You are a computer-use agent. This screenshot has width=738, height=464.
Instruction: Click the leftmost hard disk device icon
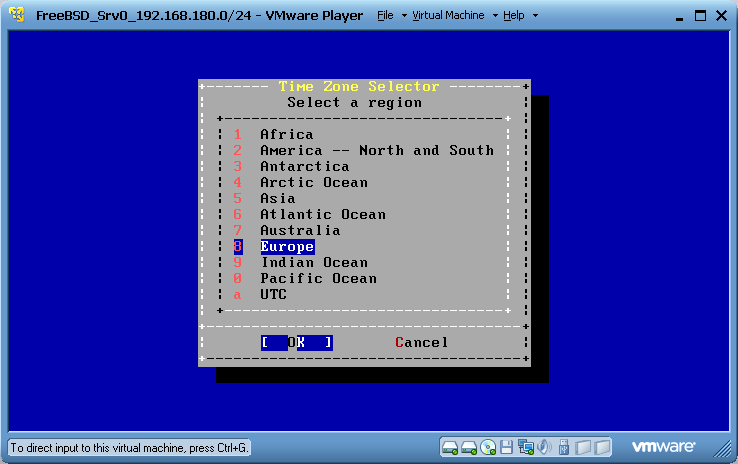coord(450,448)
